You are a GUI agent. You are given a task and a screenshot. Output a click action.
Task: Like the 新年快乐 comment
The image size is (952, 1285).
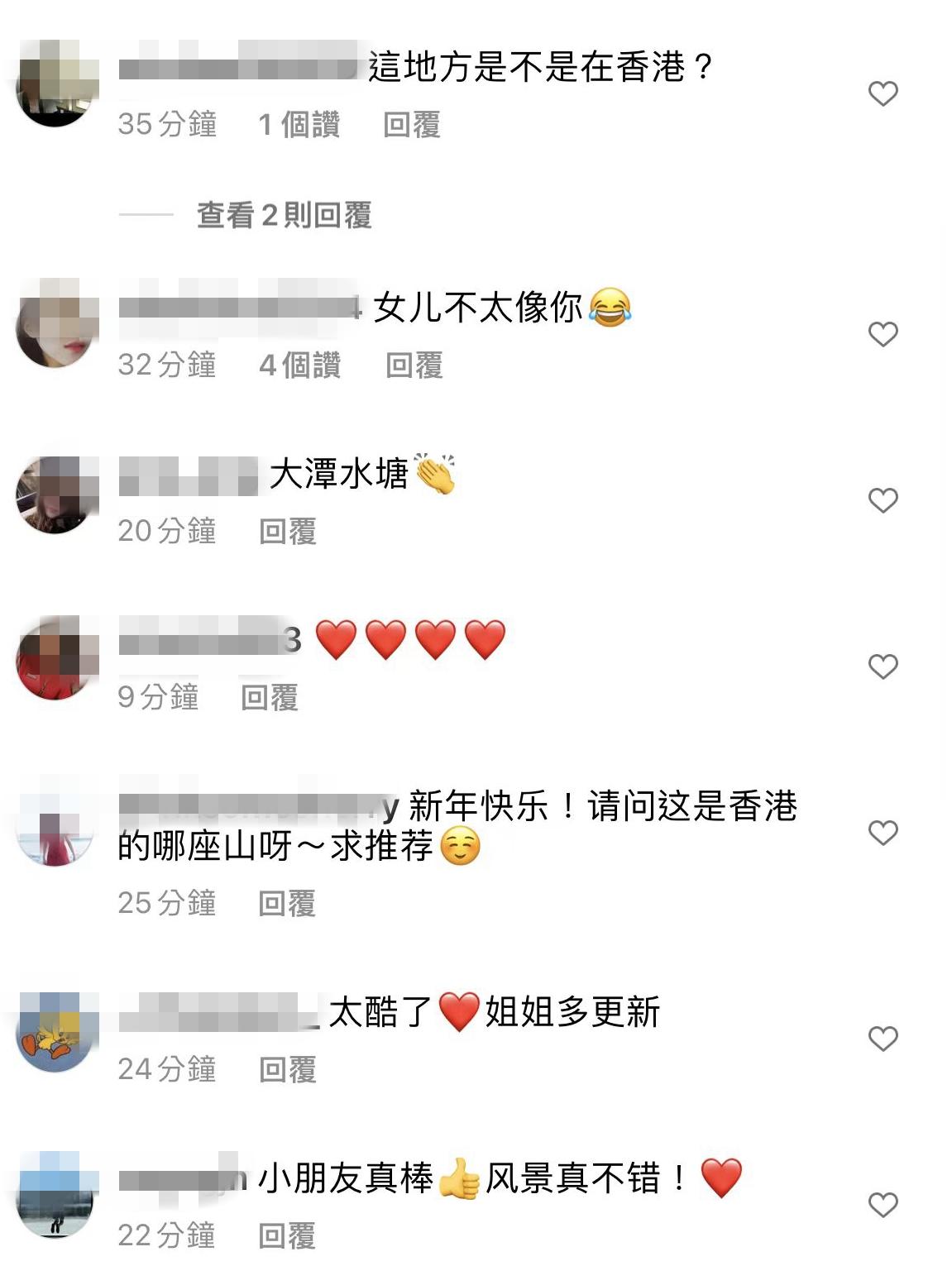click(883, 833)
